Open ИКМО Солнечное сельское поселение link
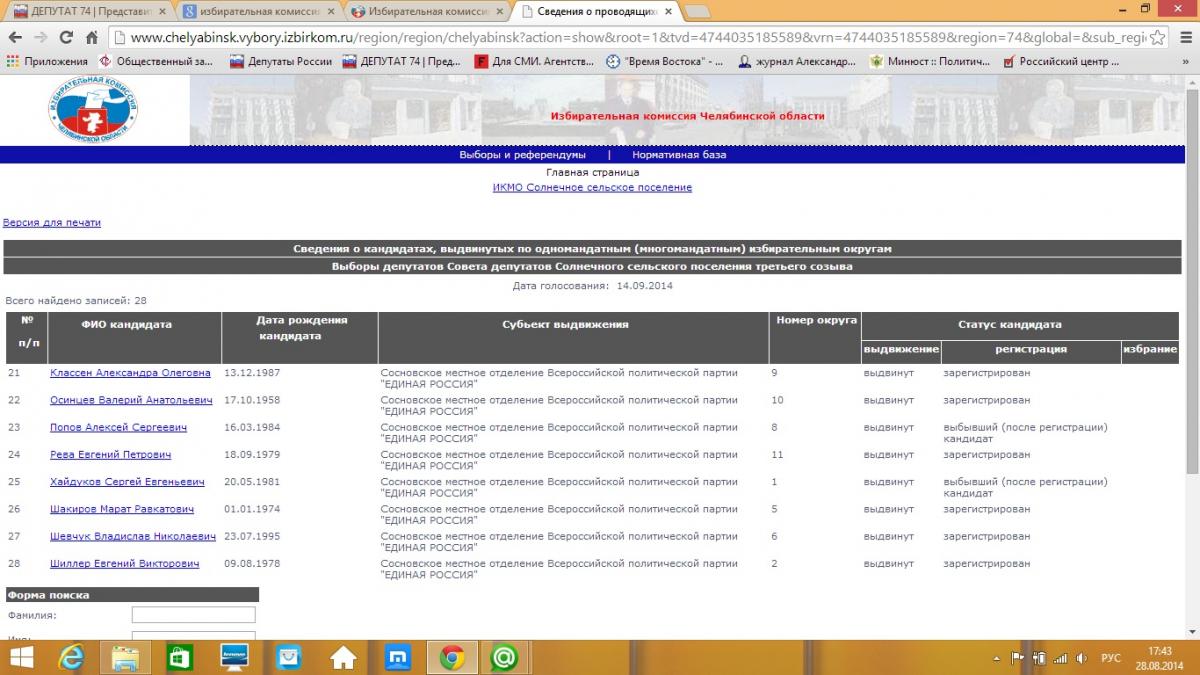Image resolution: width=1200 pixels, height=675 pixels. tap(592, 187)
